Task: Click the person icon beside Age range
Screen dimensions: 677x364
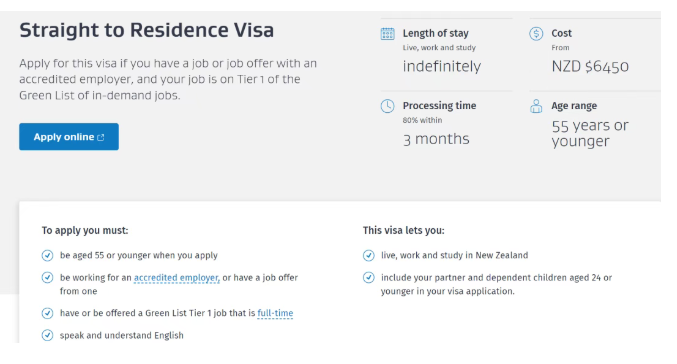Action: 536,106
